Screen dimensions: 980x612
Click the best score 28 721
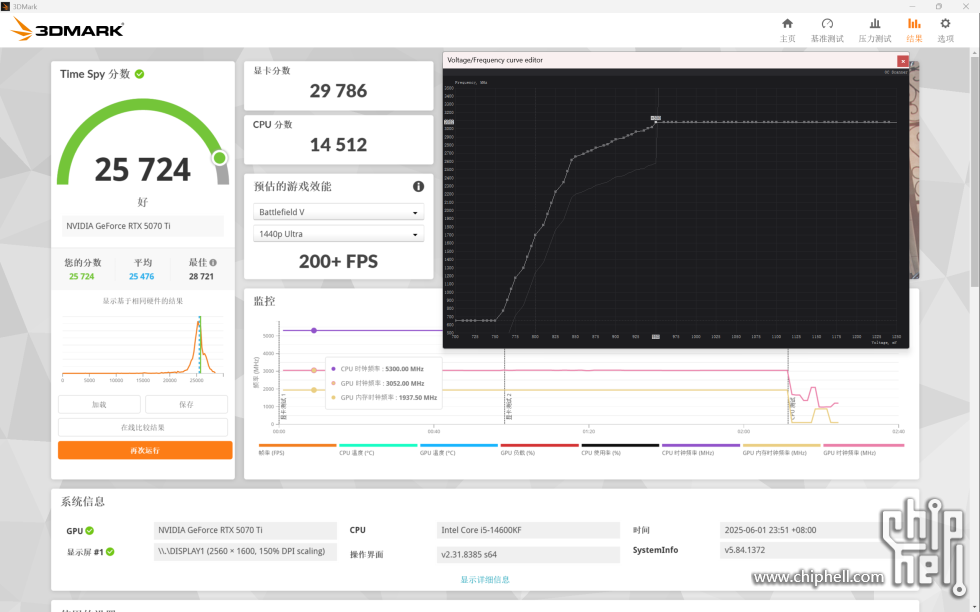click(201, 276)
